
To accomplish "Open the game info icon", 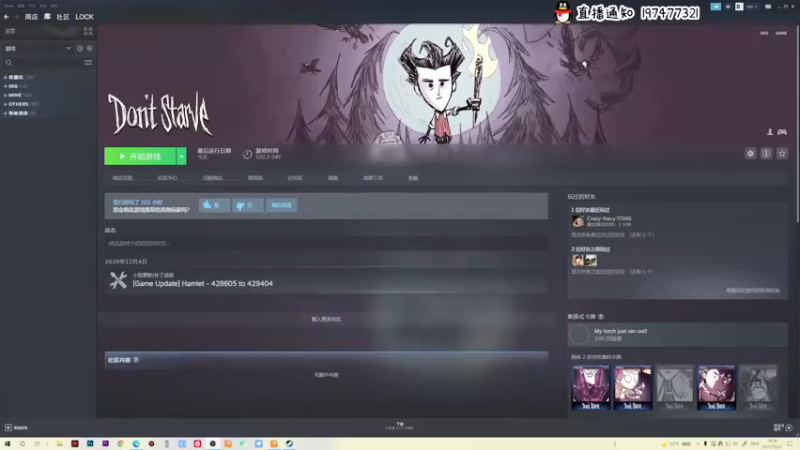I will 766,154.
